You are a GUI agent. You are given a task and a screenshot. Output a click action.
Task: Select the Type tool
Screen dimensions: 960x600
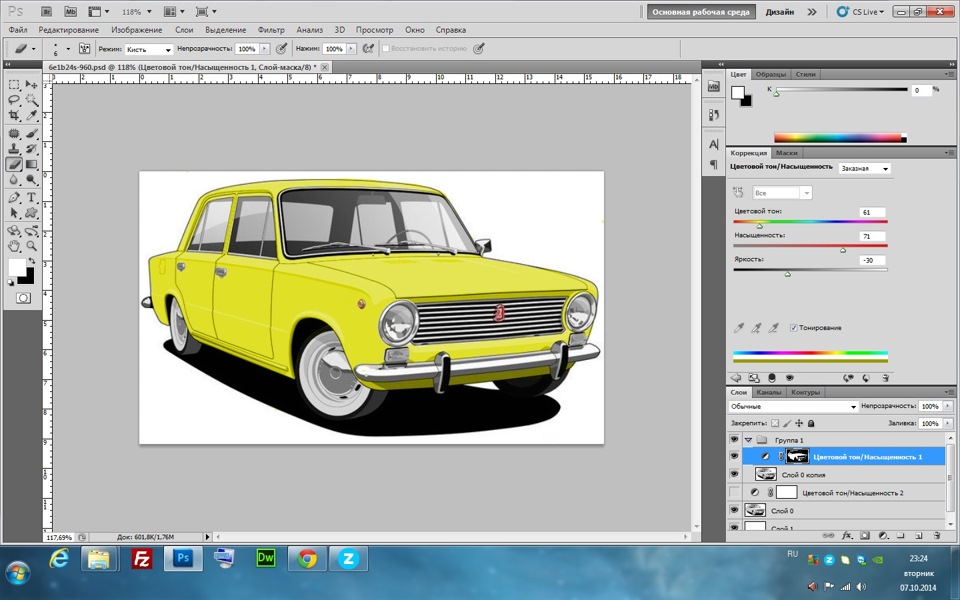click(31, 197)
